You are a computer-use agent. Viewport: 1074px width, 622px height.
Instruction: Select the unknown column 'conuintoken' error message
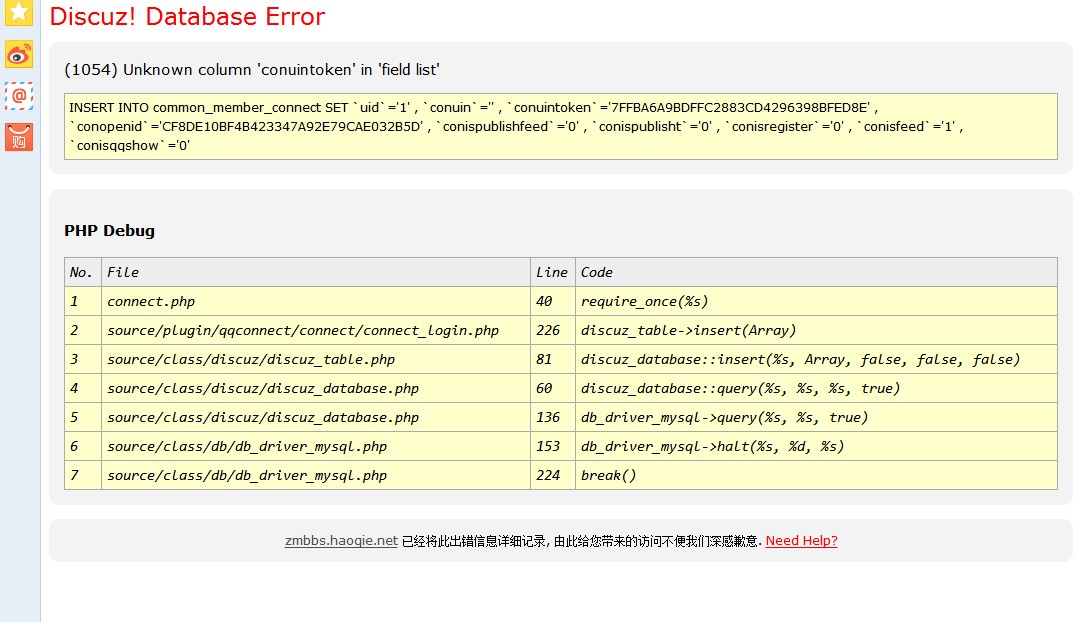(x=252, y=70)
